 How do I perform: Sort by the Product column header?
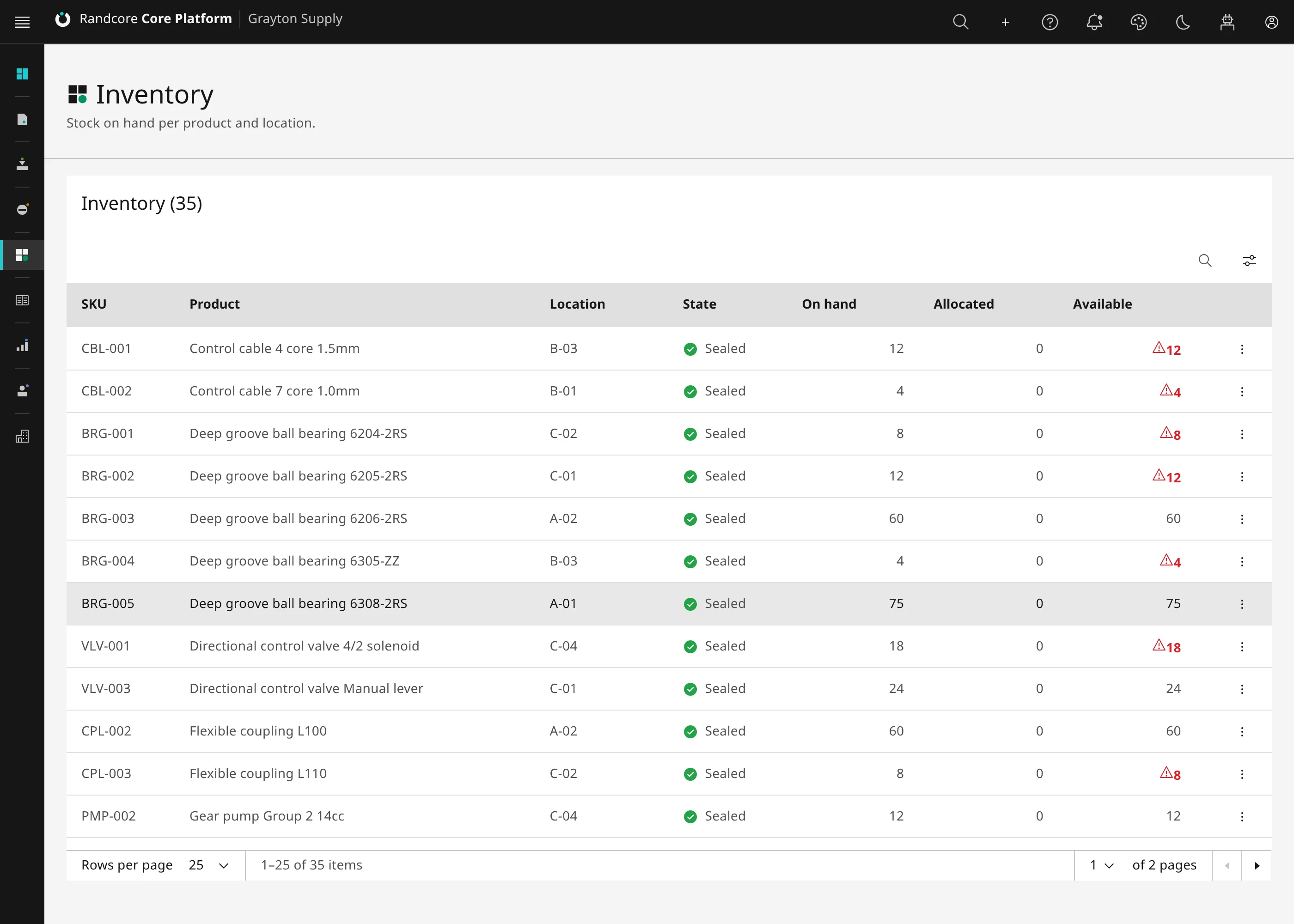214,304
